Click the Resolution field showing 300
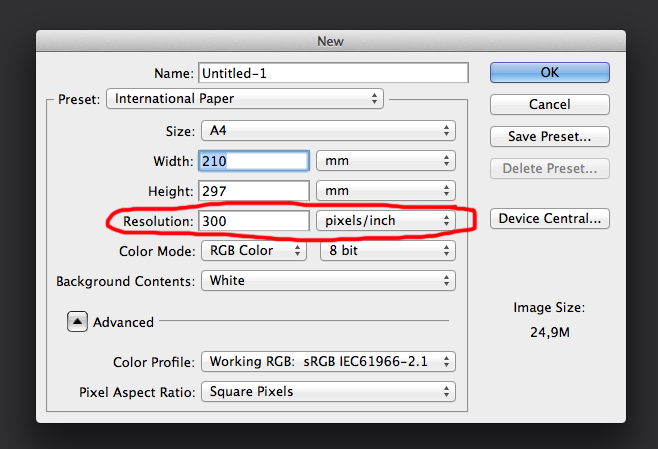The width and height of the screenshot is (658, 449). coord(254,220)
